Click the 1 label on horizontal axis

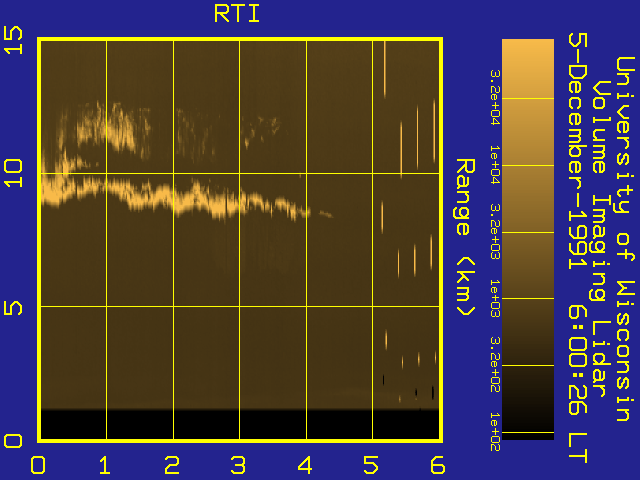click(x=104, y=465)
